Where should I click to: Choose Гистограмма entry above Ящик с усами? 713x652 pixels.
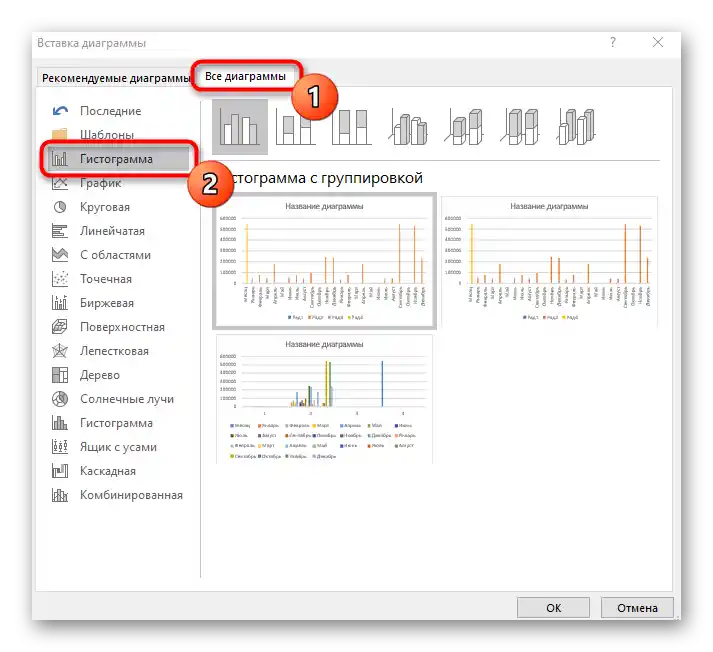[117, 423]
